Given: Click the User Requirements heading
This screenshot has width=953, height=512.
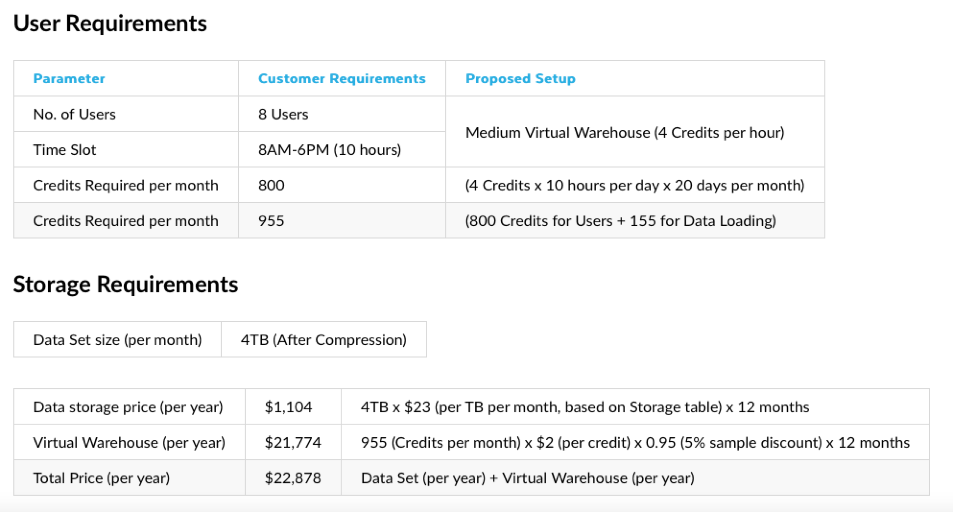Looking at the screenshot, I should pos(110,24).
